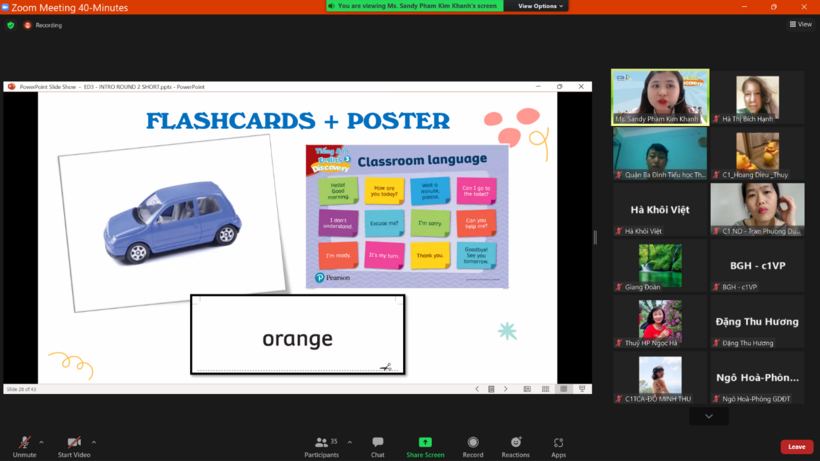The height and width of the screenshot is (461, 820).
Task: Expand the View Options dropdown
Action: (x=541, y=6)
